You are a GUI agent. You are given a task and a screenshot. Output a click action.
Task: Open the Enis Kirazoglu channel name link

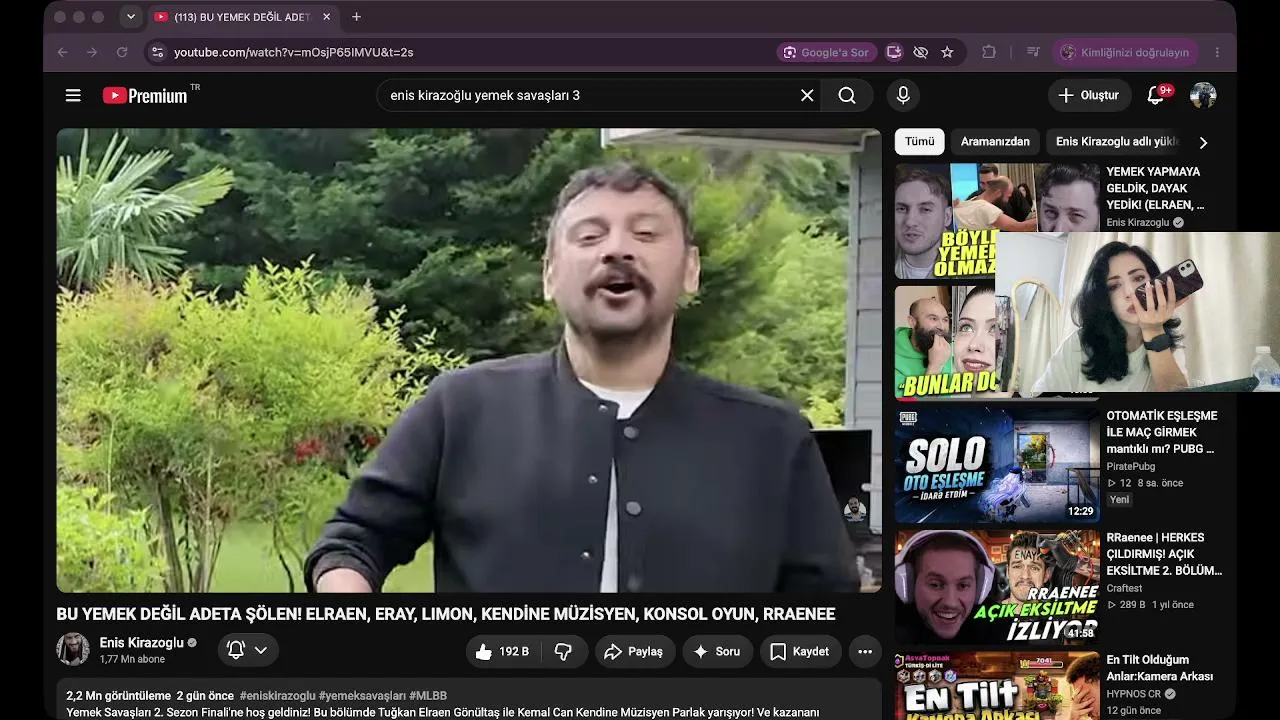pyautogui.click(x=142, y=643)
